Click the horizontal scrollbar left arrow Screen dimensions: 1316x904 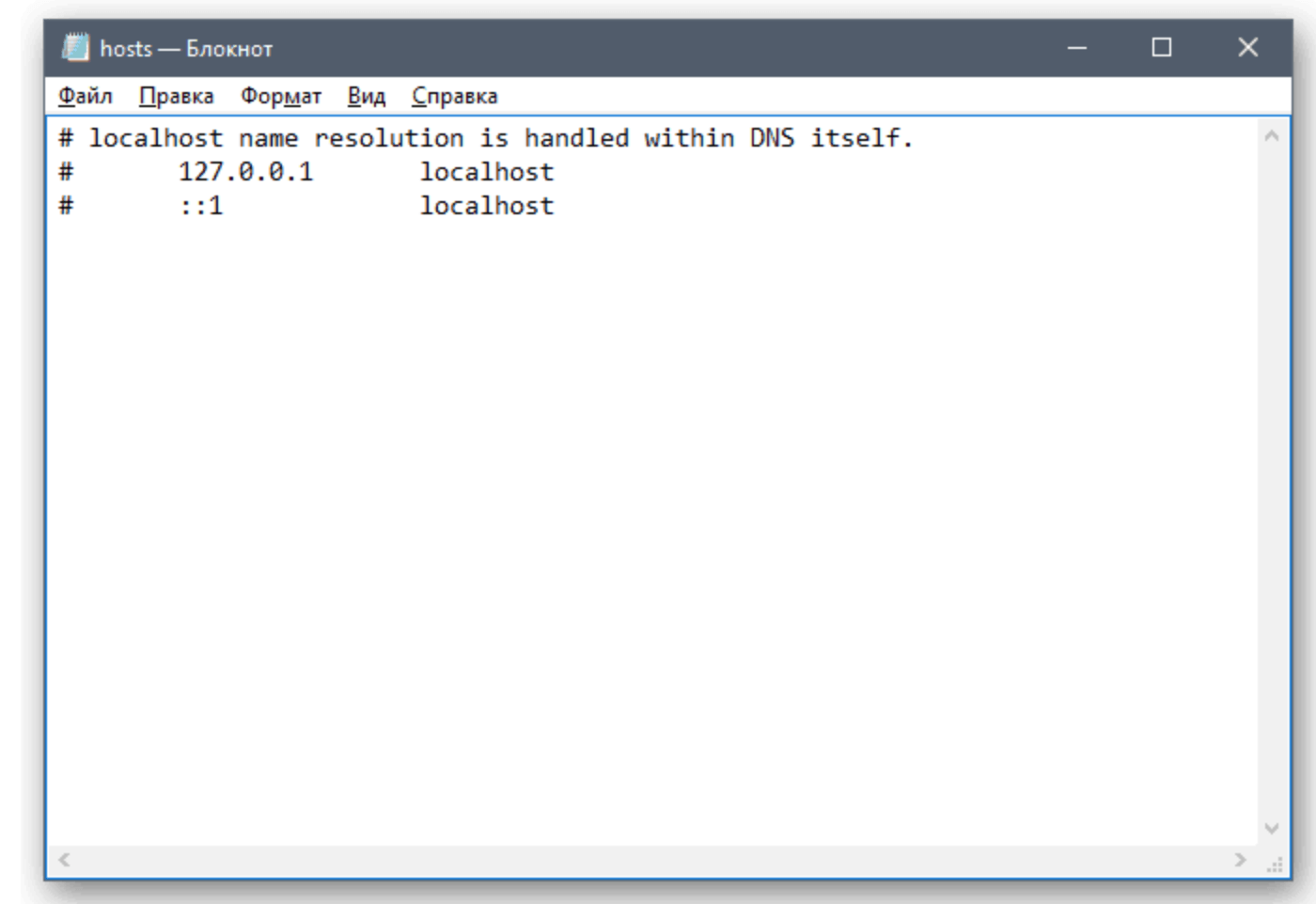click(64, 859)
